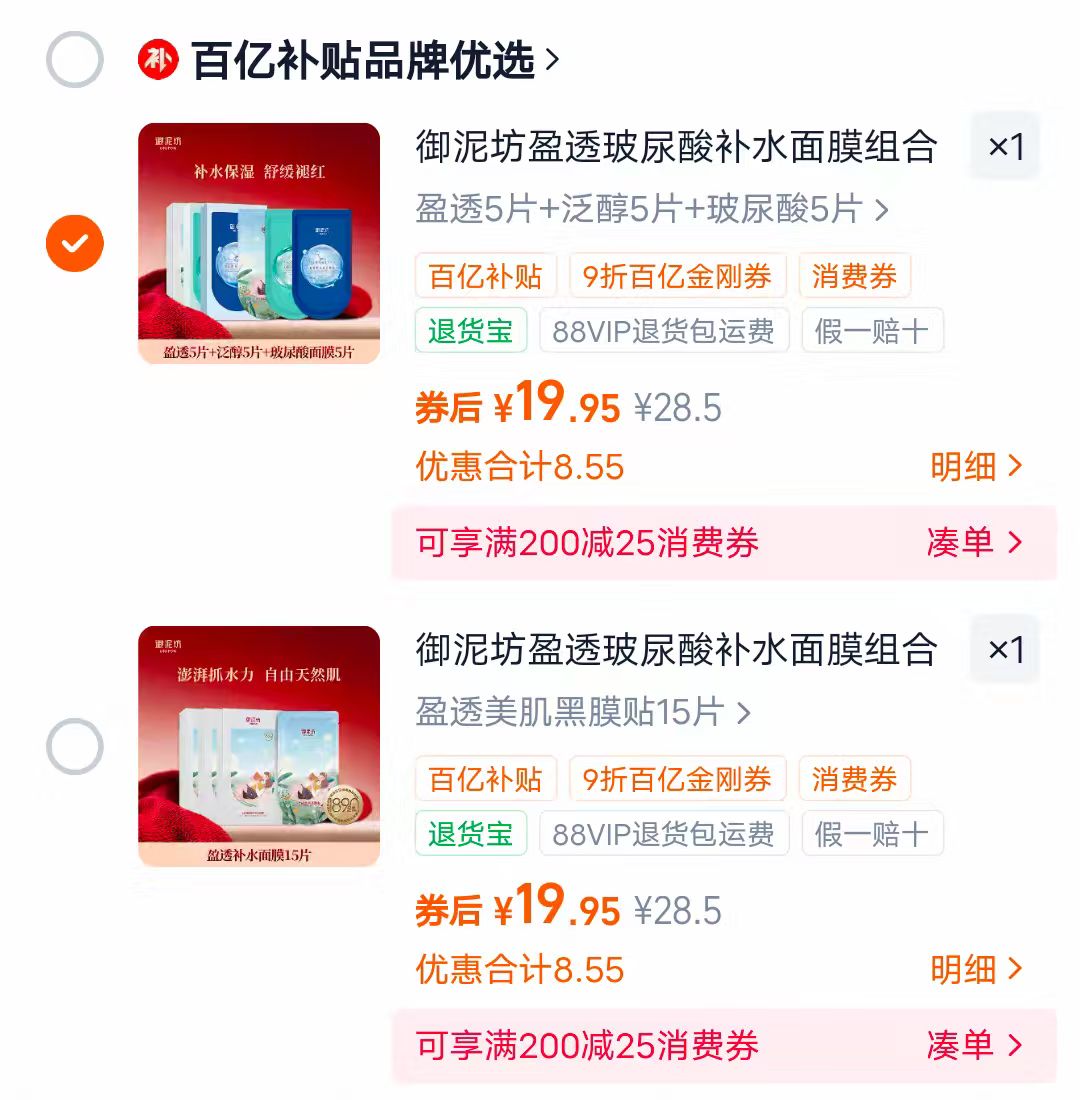Click the ×1 quantity on the first item
The width and height of the screenshot is (1080, 1100).
(1004, 147)
